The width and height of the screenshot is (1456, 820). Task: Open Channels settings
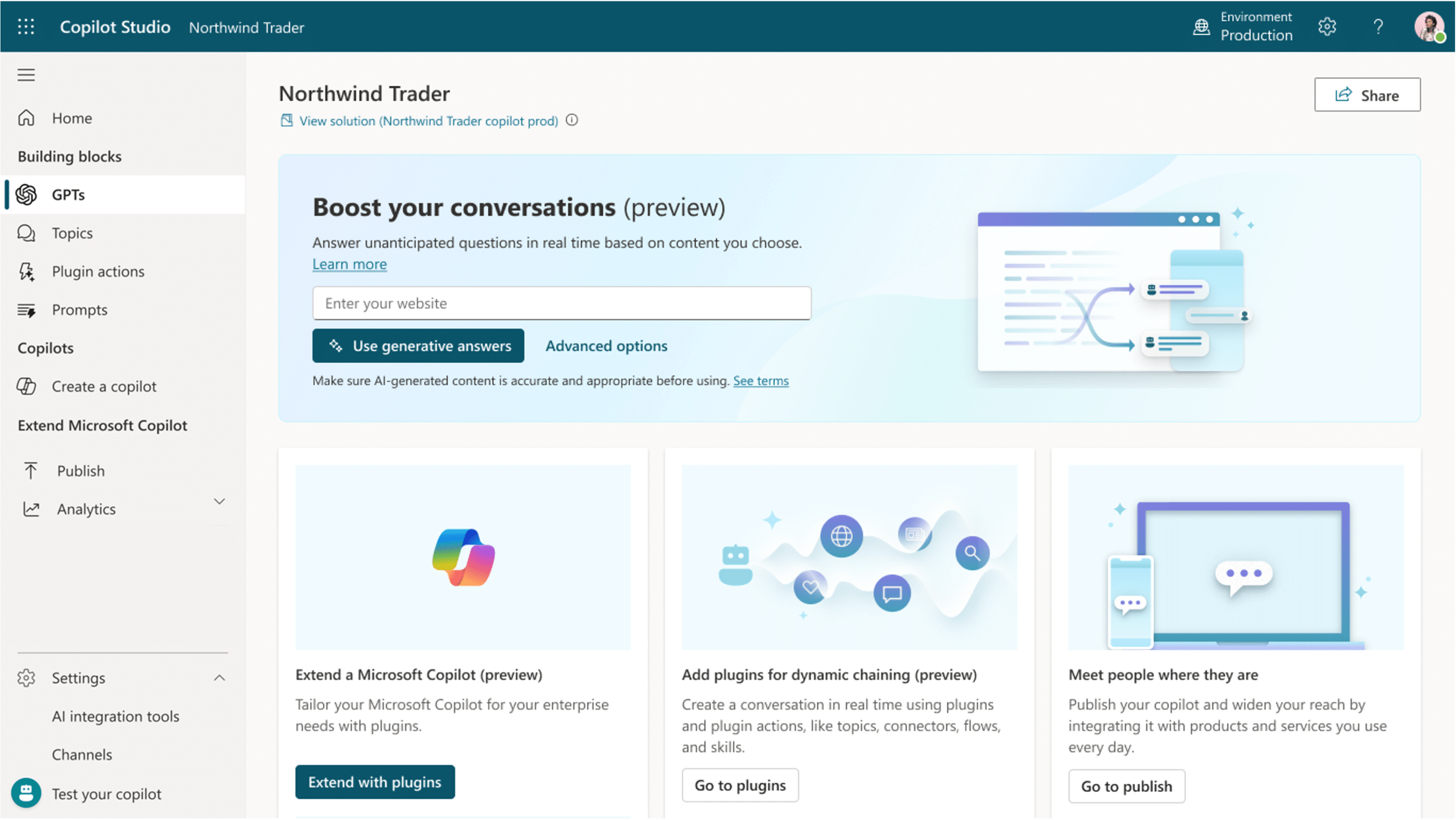tap(82, 755)
